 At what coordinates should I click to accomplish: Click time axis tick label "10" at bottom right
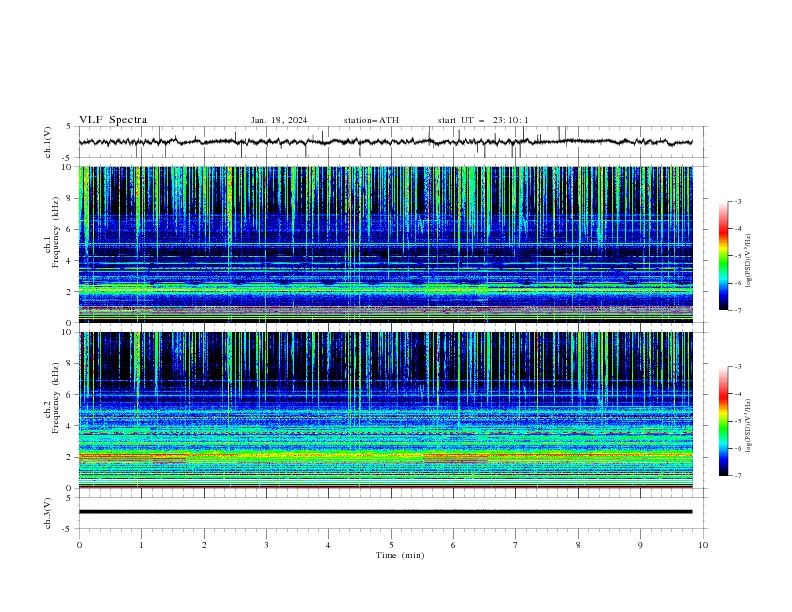pyautogui.click(x=703, y=545)
